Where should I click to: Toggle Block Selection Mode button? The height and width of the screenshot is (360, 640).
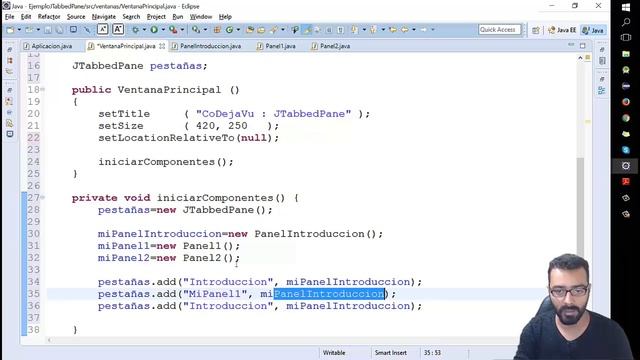click(x=329, y=30)
